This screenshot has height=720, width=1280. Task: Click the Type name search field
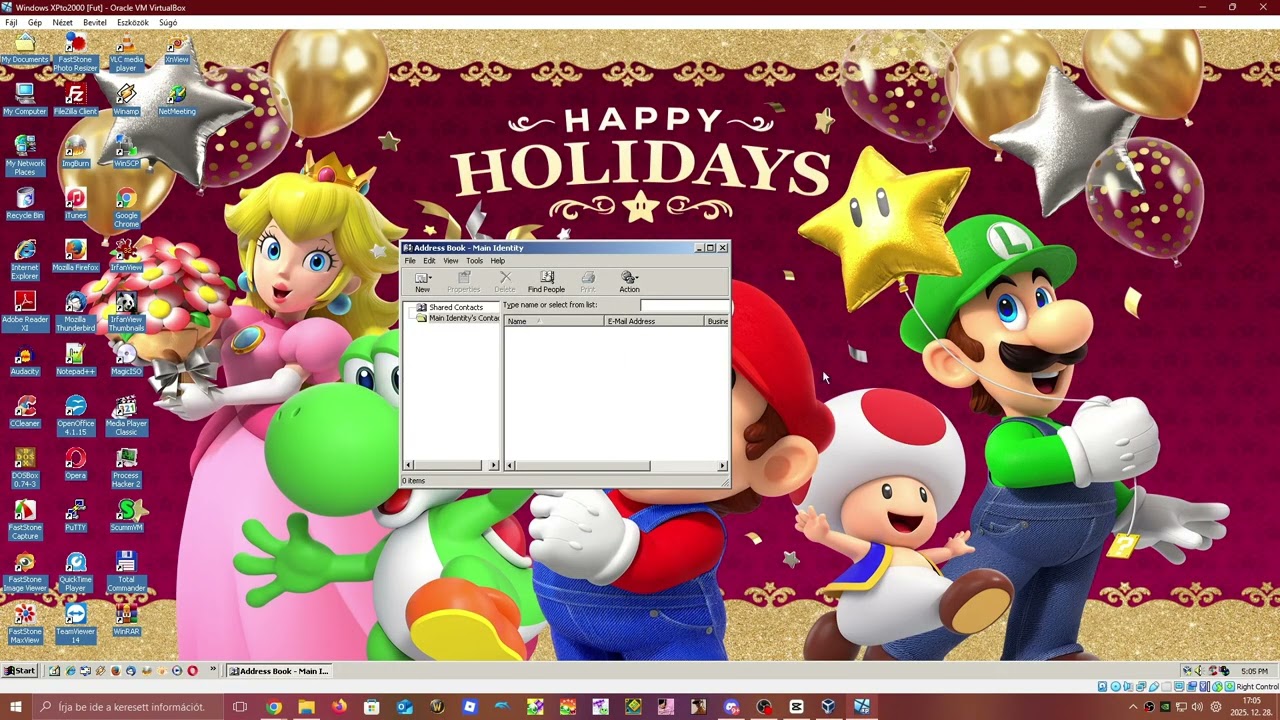684,305
